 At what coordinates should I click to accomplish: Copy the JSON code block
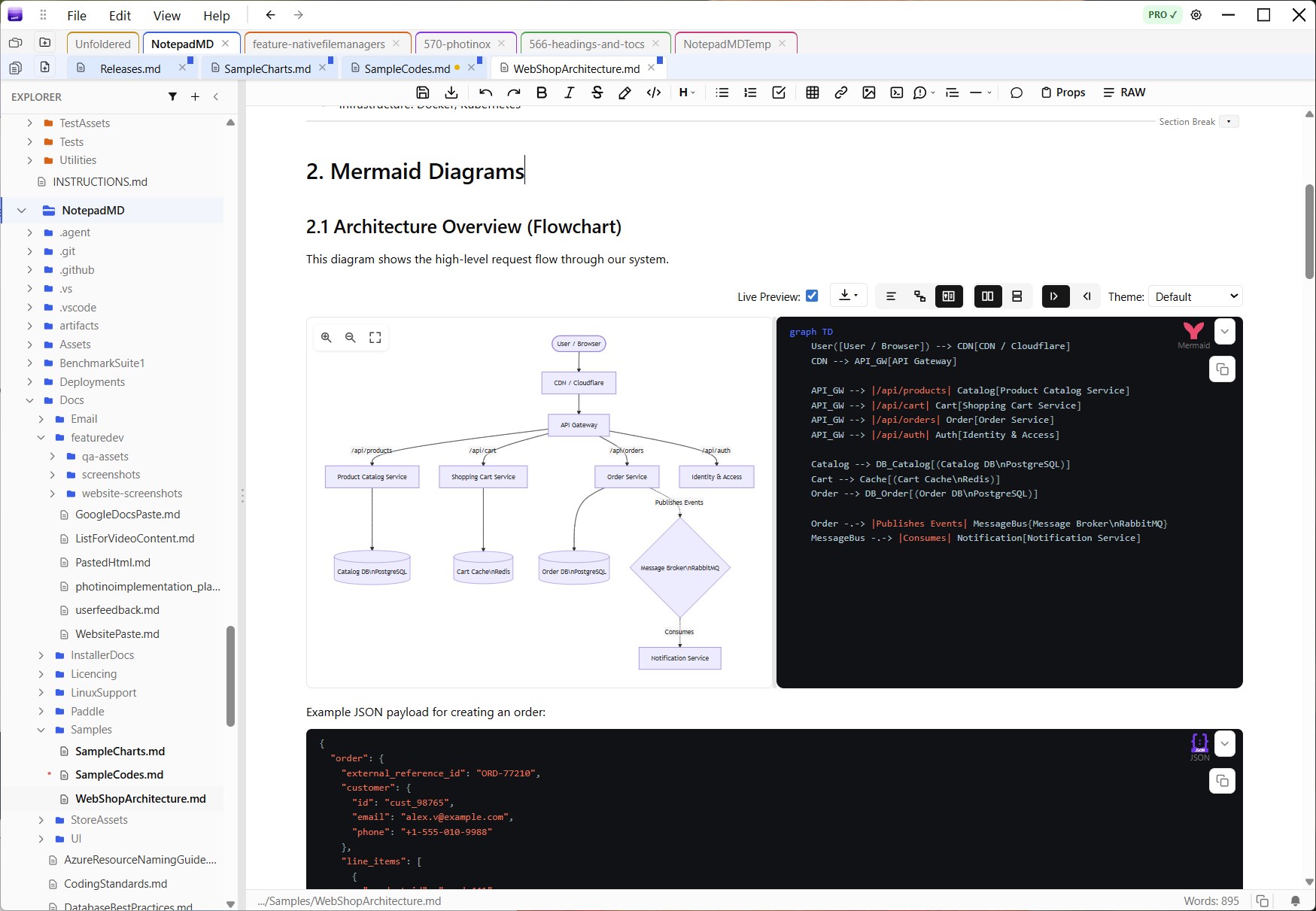(1222, 781)
